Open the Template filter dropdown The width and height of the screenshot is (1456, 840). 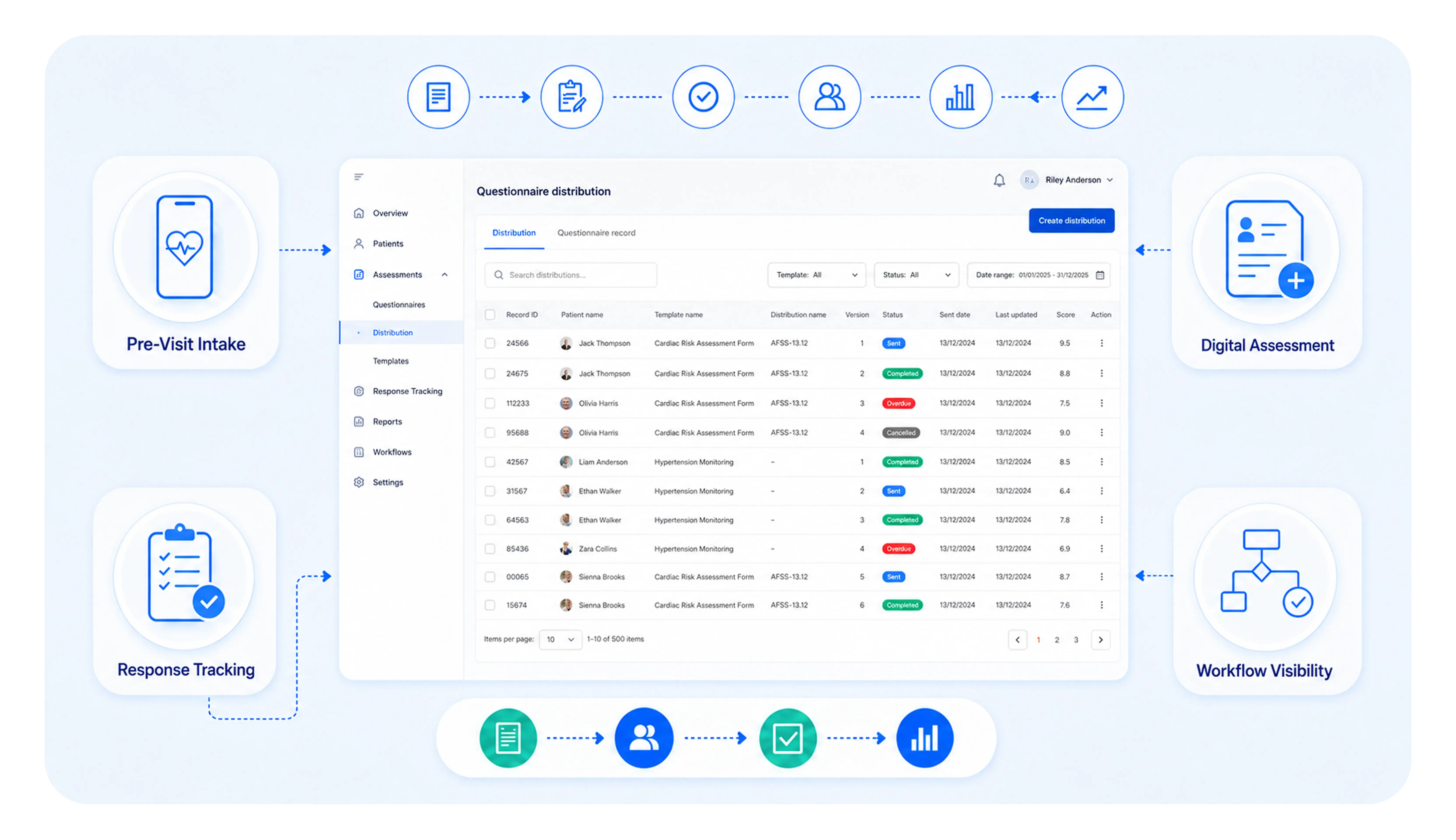816,275
